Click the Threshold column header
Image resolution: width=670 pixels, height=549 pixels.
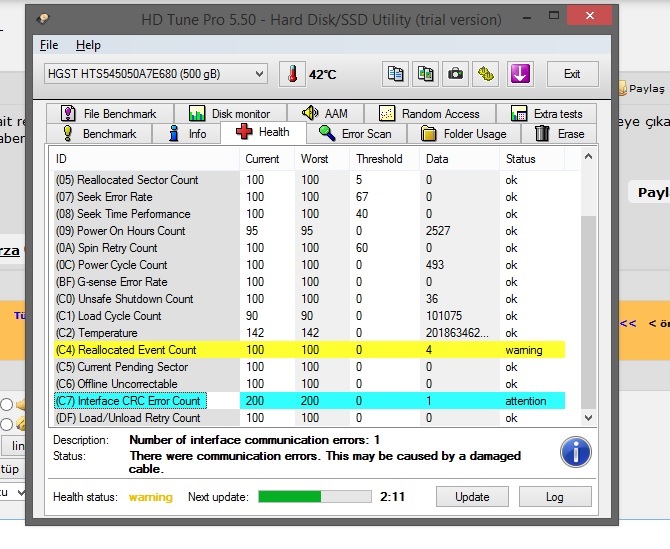click(385, 159)
